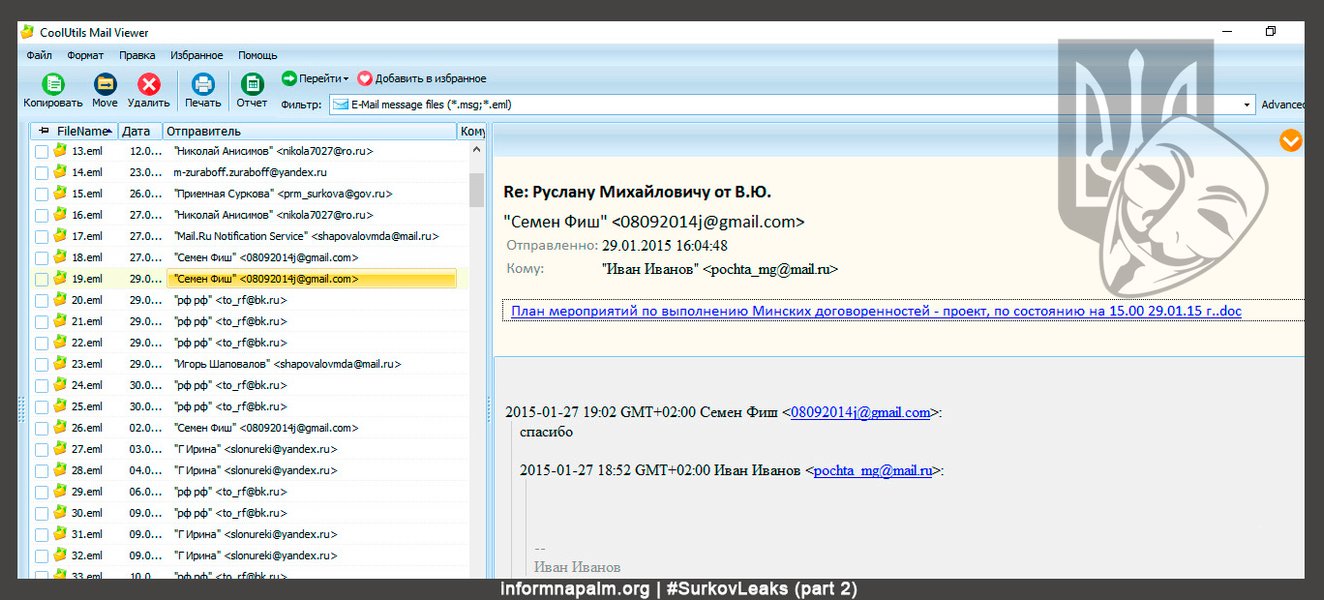The width and height of the screenshot is (1324, 600).
Task: Check the box next to 19.eml
Action: point(41,280)
